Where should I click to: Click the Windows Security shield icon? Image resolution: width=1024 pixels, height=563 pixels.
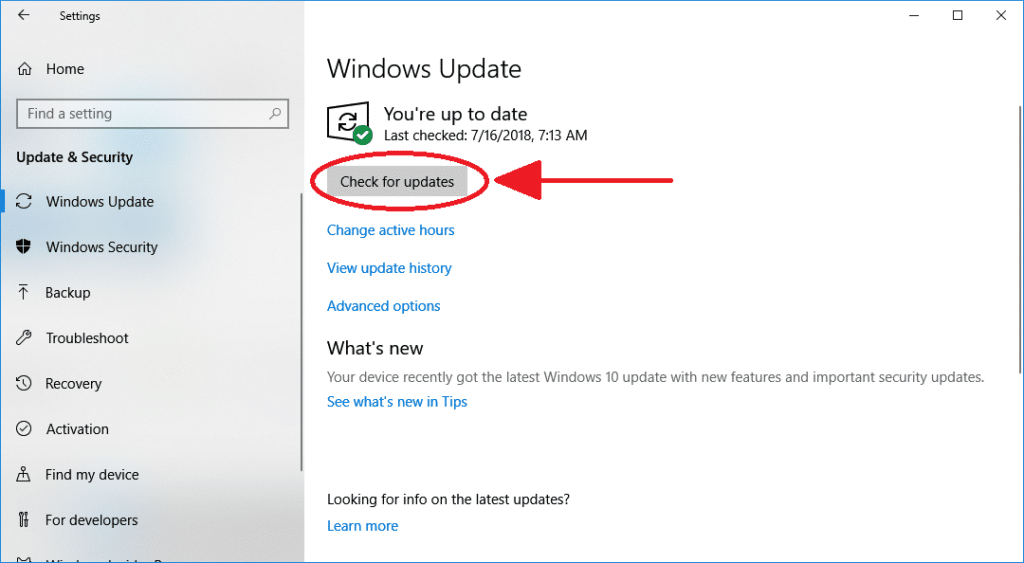click(24, 247)
